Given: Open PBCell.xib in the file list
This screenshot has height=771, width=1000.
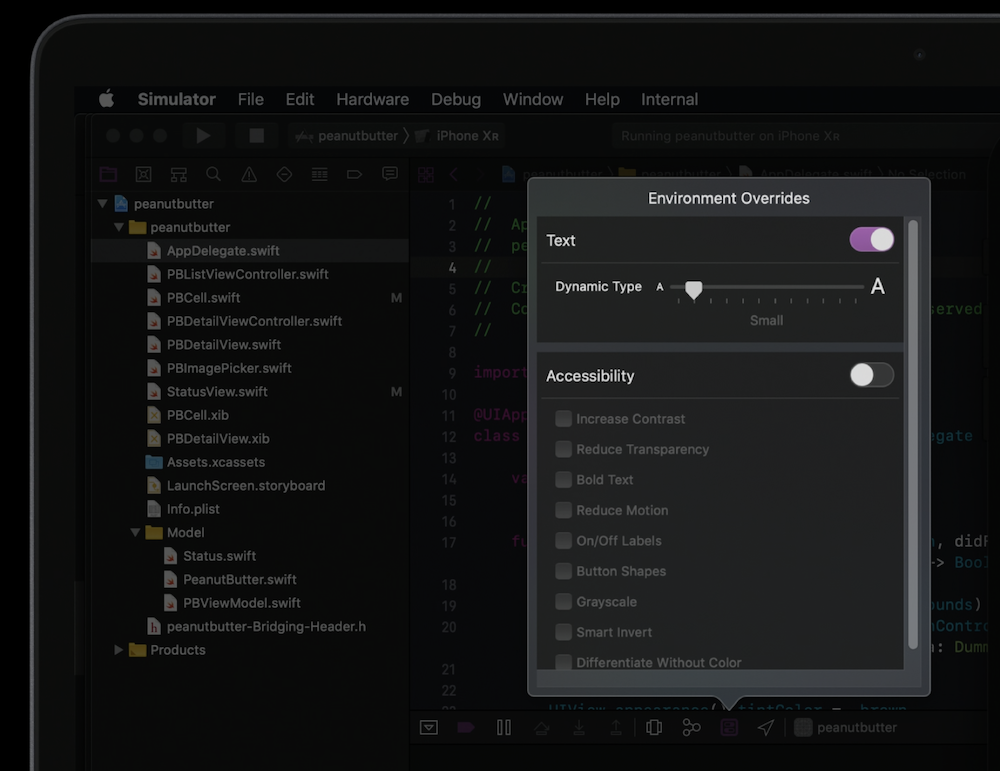Looking at the screenshot, I should tap(197, 415).
